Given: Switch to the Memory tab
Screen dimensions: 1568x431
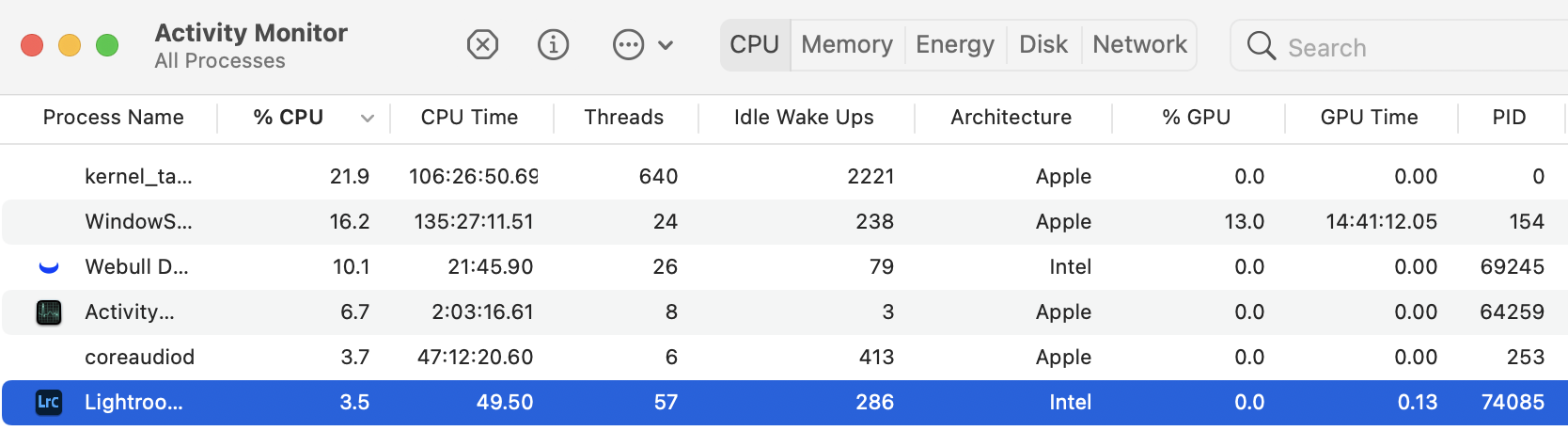Looking at the screenshot, I should tap(847, 44).
